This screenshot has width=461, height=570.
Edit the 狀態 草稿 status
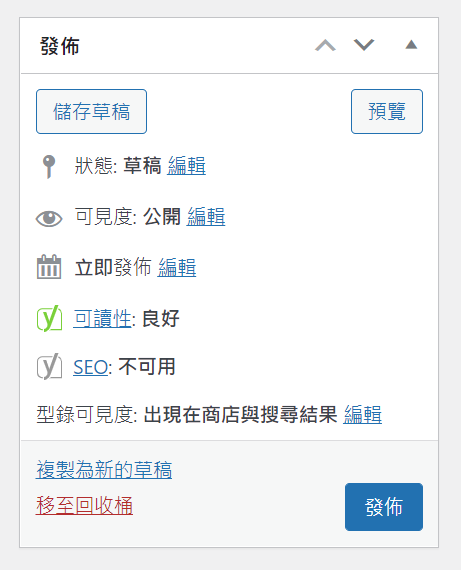[187, 166]
